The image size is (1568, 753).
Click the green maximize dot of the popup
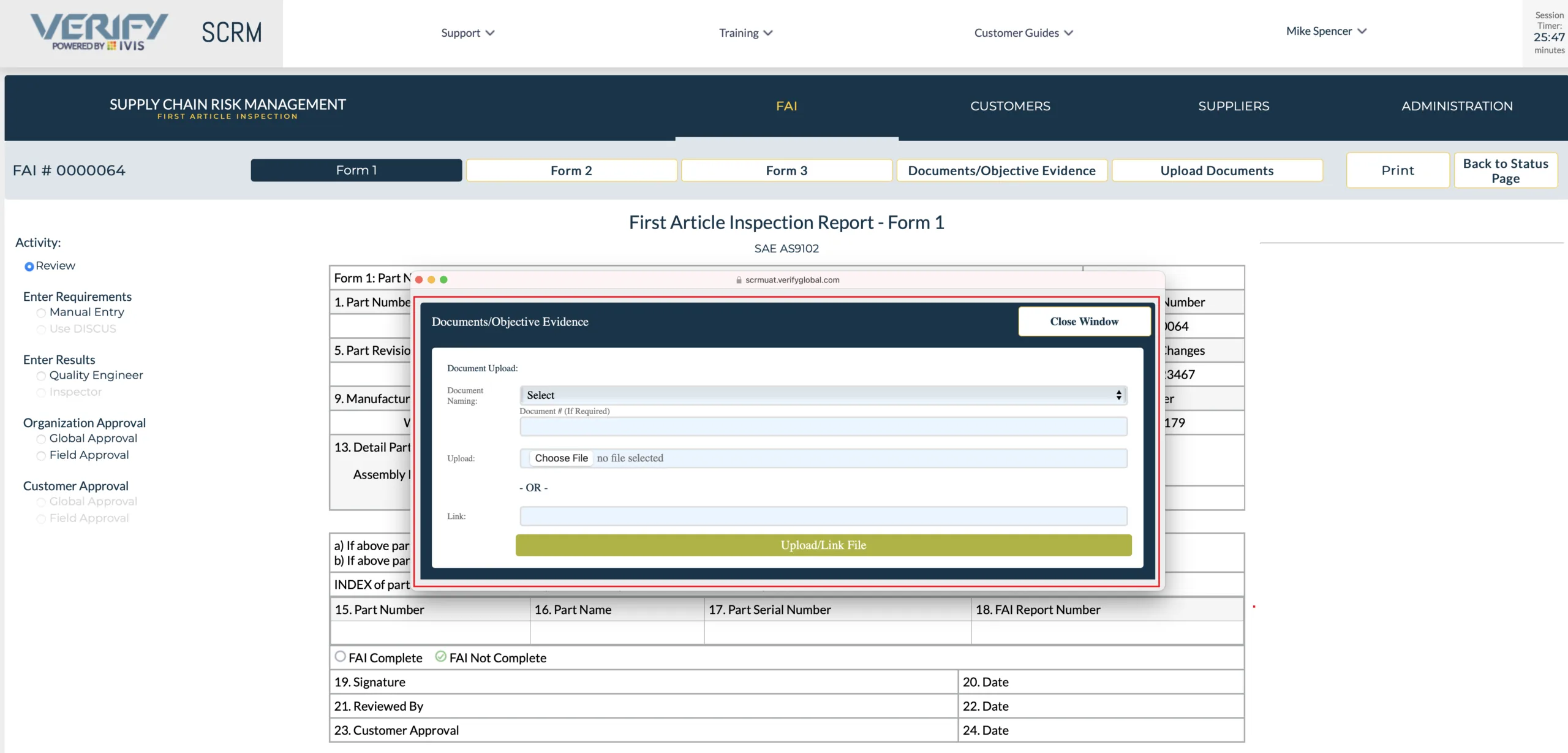(x=443, y=279)
